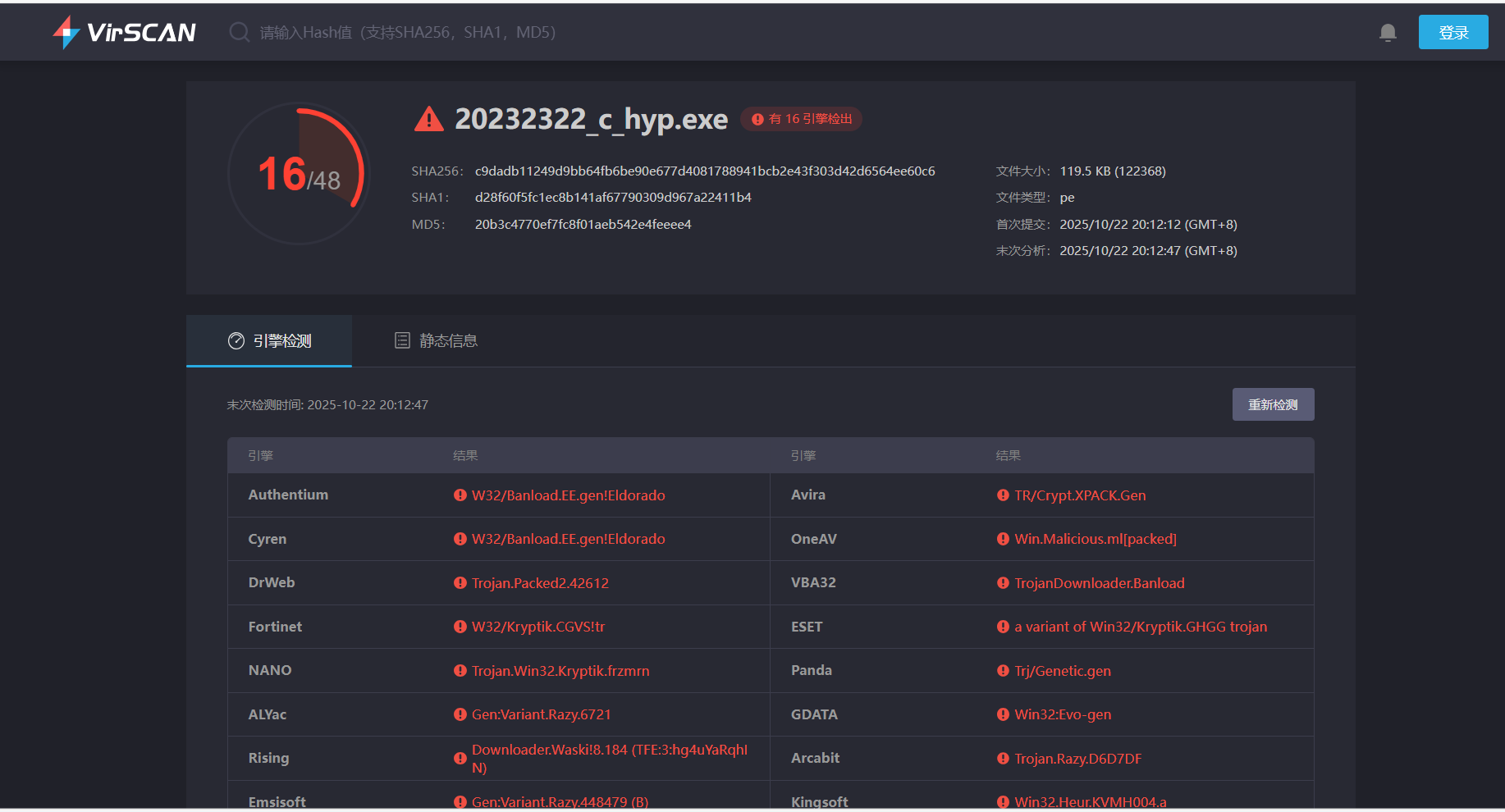Click the alert icon in Cyren row
Image resolution: width=1505 pixels, height=812 pixels.
point(460,539)
